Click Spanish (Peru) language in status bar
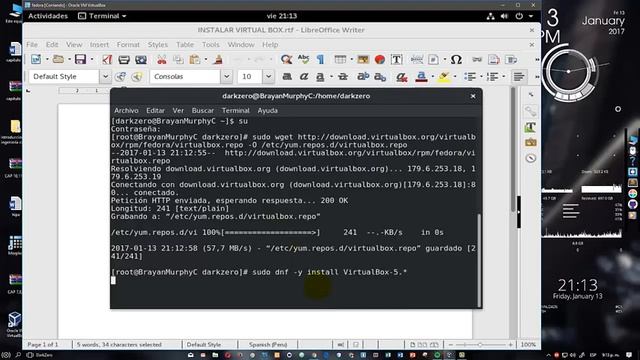 pos(268,344)
